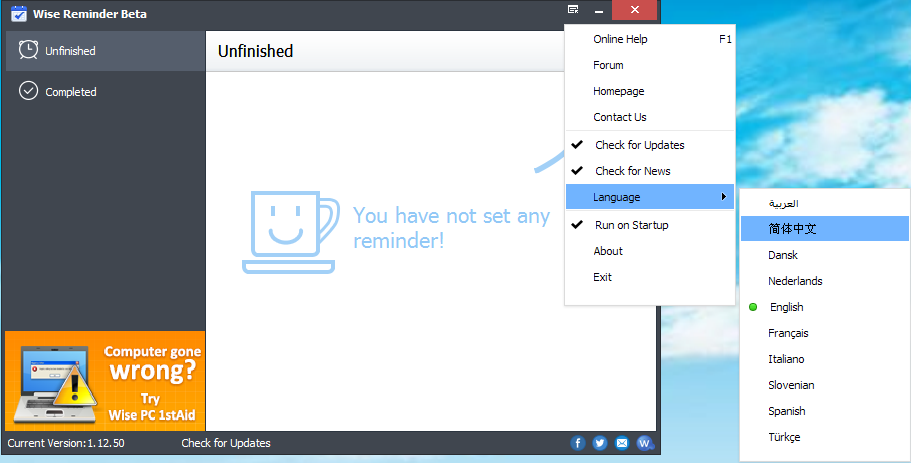This screenshot has width=911, height=463.
Task: Switch language to Simplified Chinese
Action: [x=824, y=228]
